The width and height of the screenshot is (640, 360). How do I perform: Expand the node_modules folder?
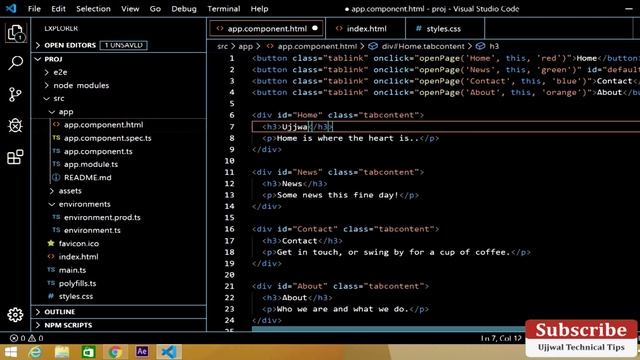coord(81,85)
